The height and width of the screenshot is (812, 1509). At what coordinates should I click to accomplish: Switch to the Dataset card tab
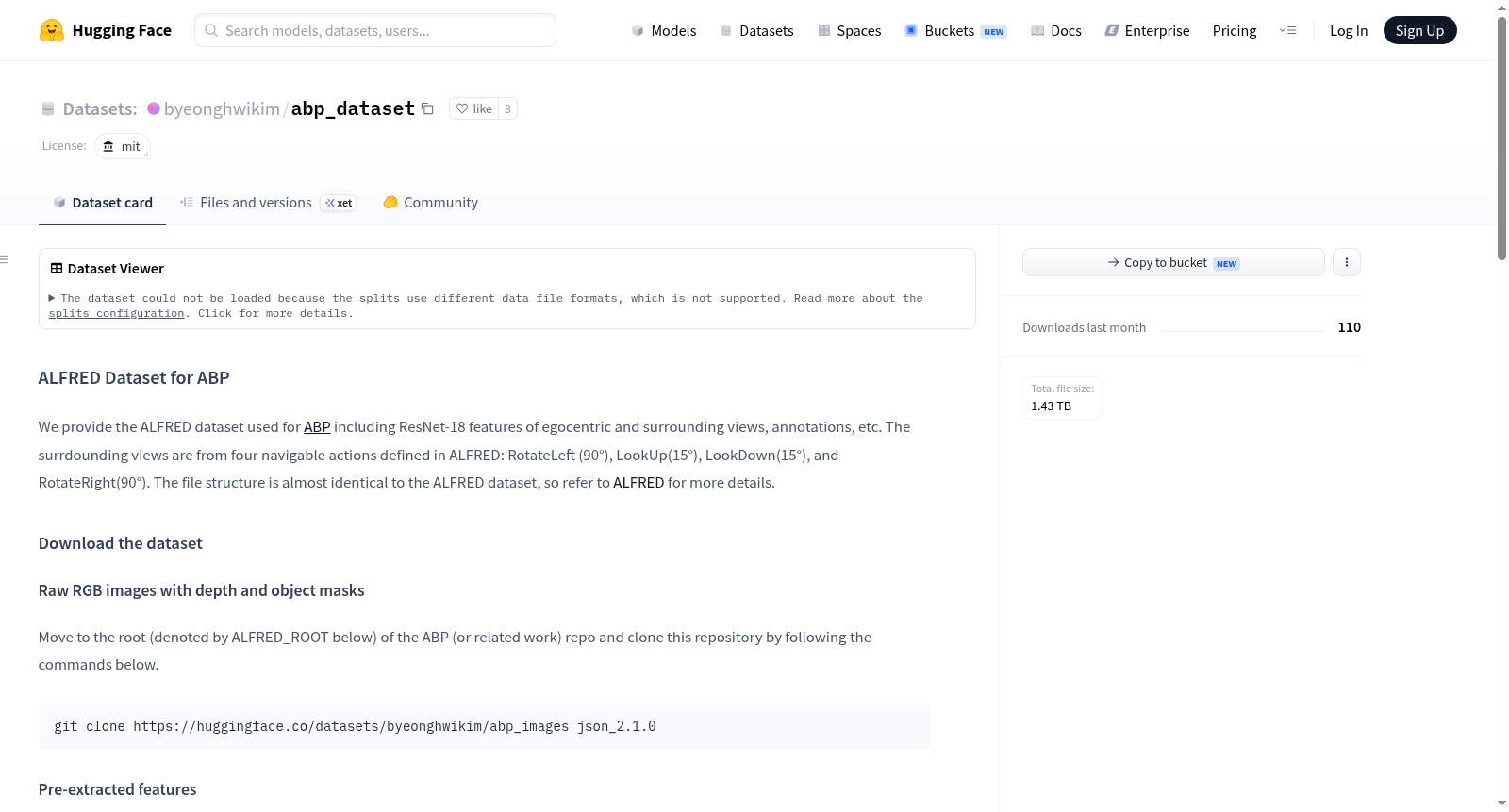point(102,203)
